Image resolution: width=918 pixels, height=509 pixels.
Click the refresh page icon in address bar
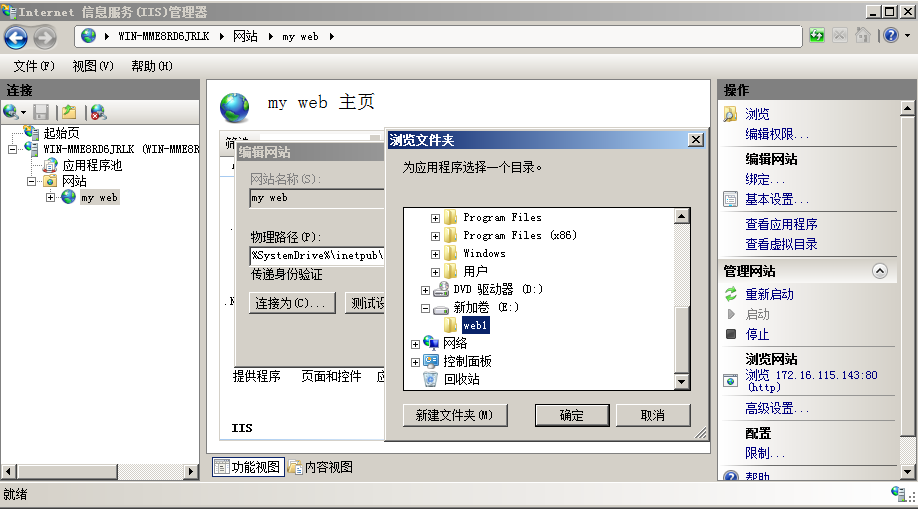[x=817, y=36]
